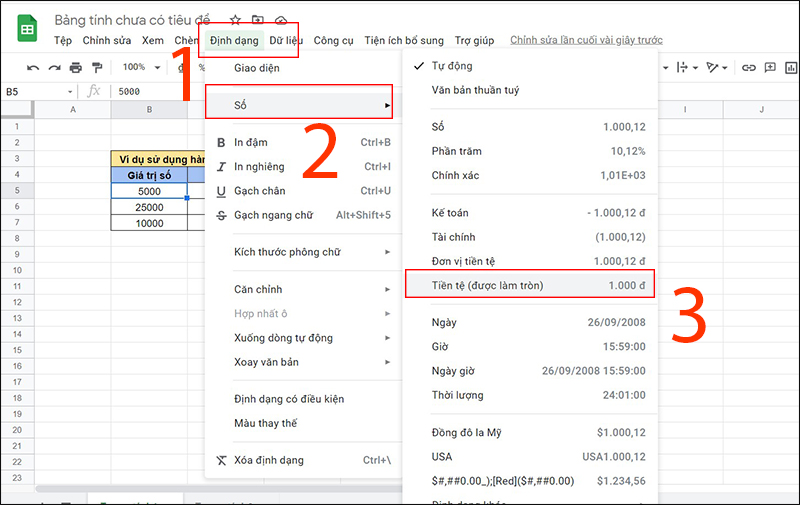800x505 pixels.
Task: Click the spreadsheet title field
Action: (132, 20)
